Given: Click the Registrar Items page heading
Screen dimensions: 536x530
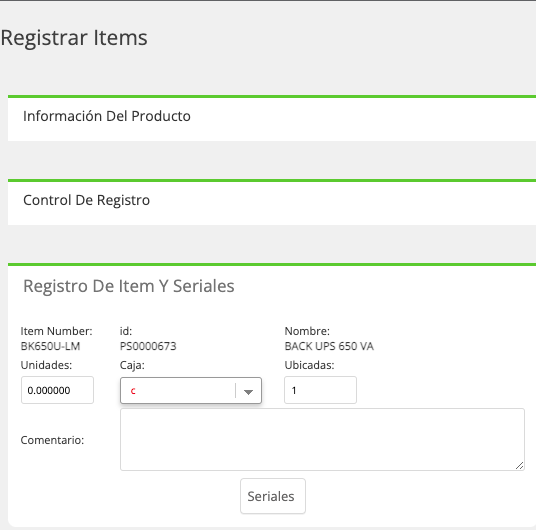Looking at the screenshot, I should coord(74,38).
